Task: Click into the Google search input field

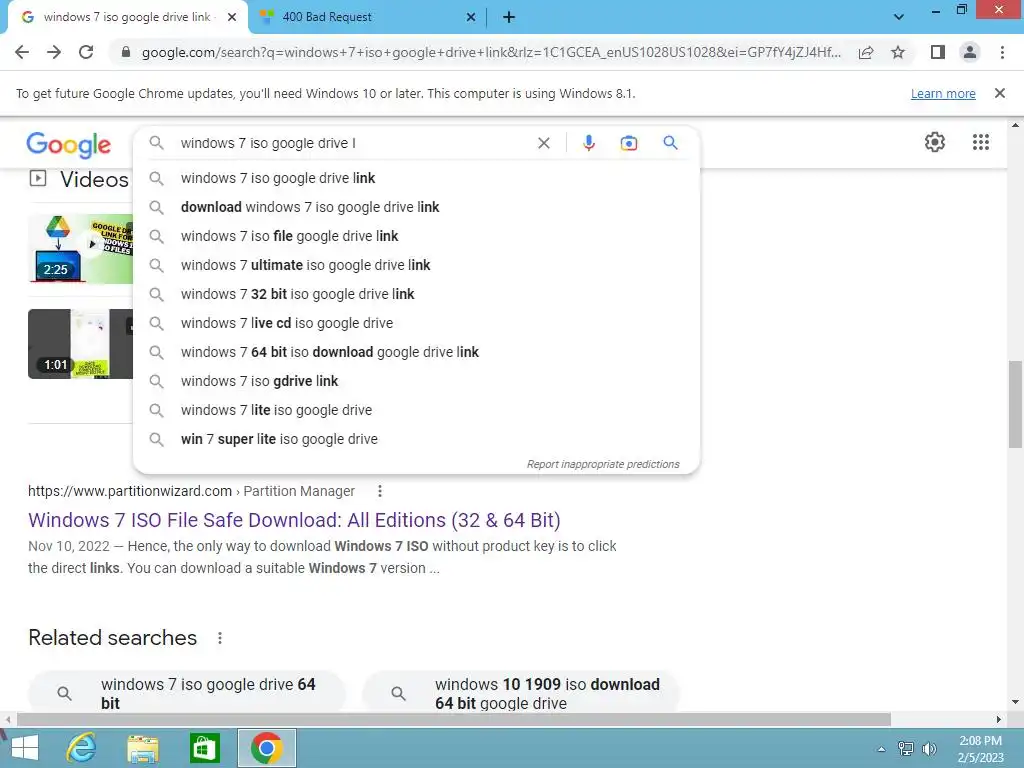Action: coord(353,143)
